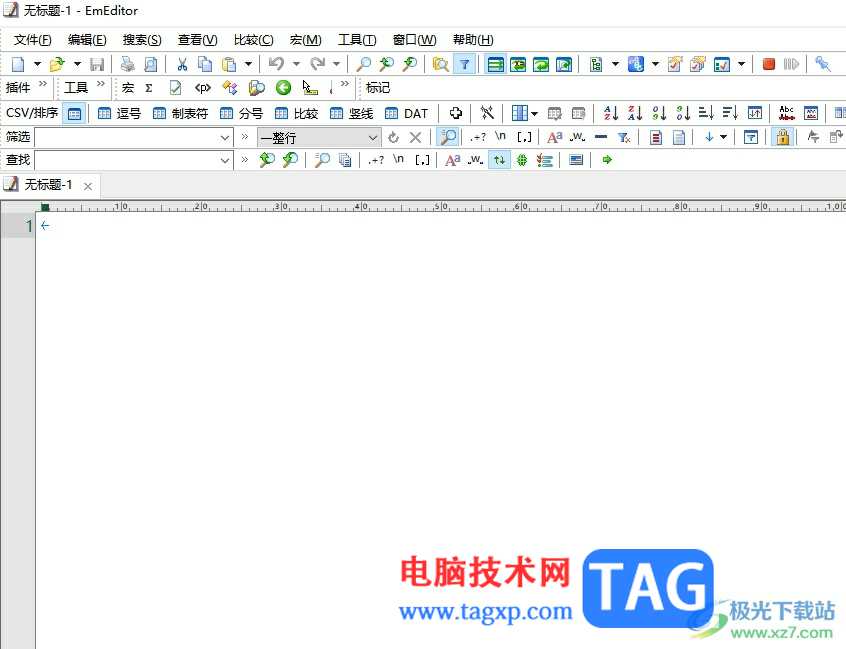
Task: Click the green back arrow macro icon
Action: coord(283,87)
